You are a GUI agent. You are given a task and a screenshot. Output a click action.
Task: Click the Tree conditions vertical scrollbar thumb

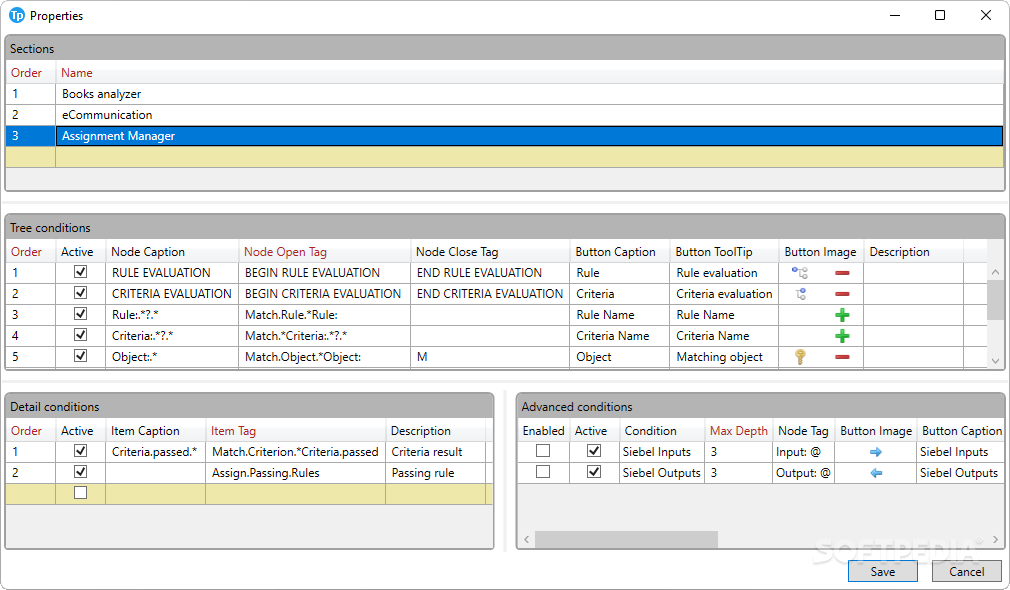click(995, 300)
